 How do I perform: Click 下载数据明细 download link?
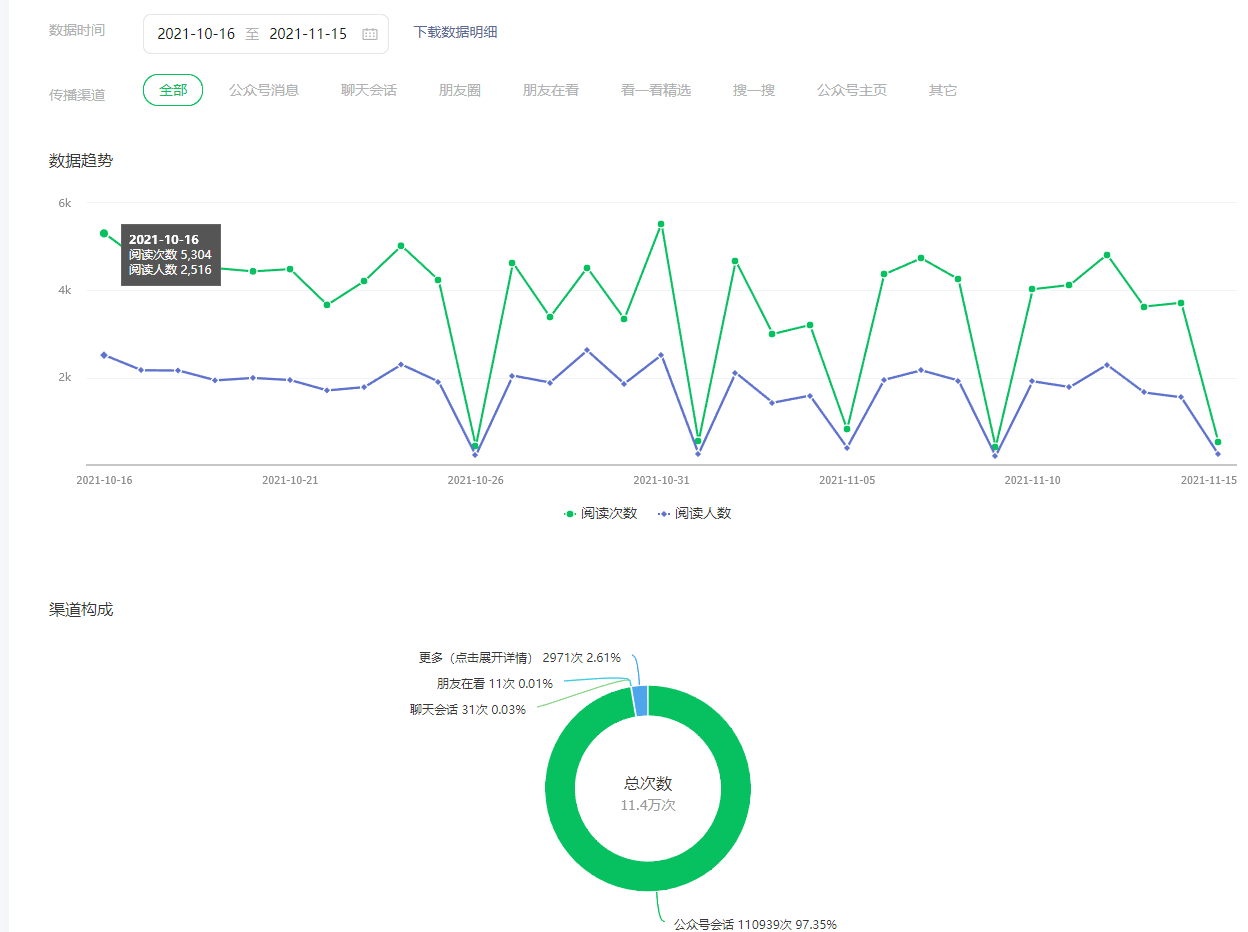[x=456, y=32]
